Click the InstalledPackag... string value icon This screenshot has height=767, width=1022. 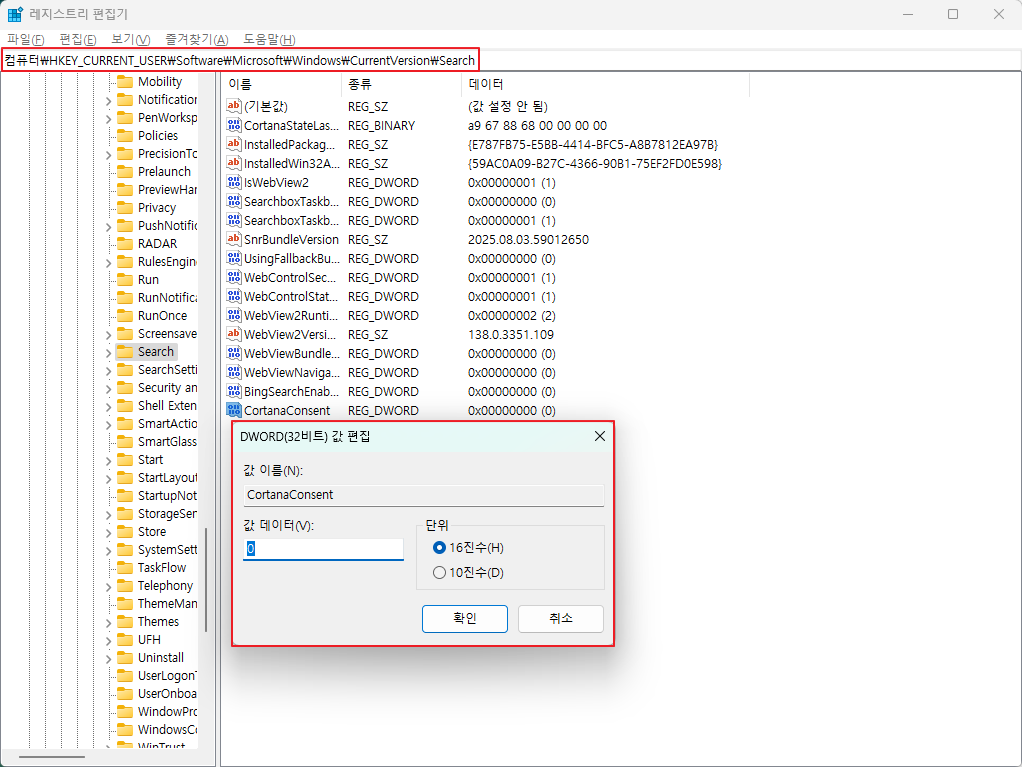tap(234, 144)
